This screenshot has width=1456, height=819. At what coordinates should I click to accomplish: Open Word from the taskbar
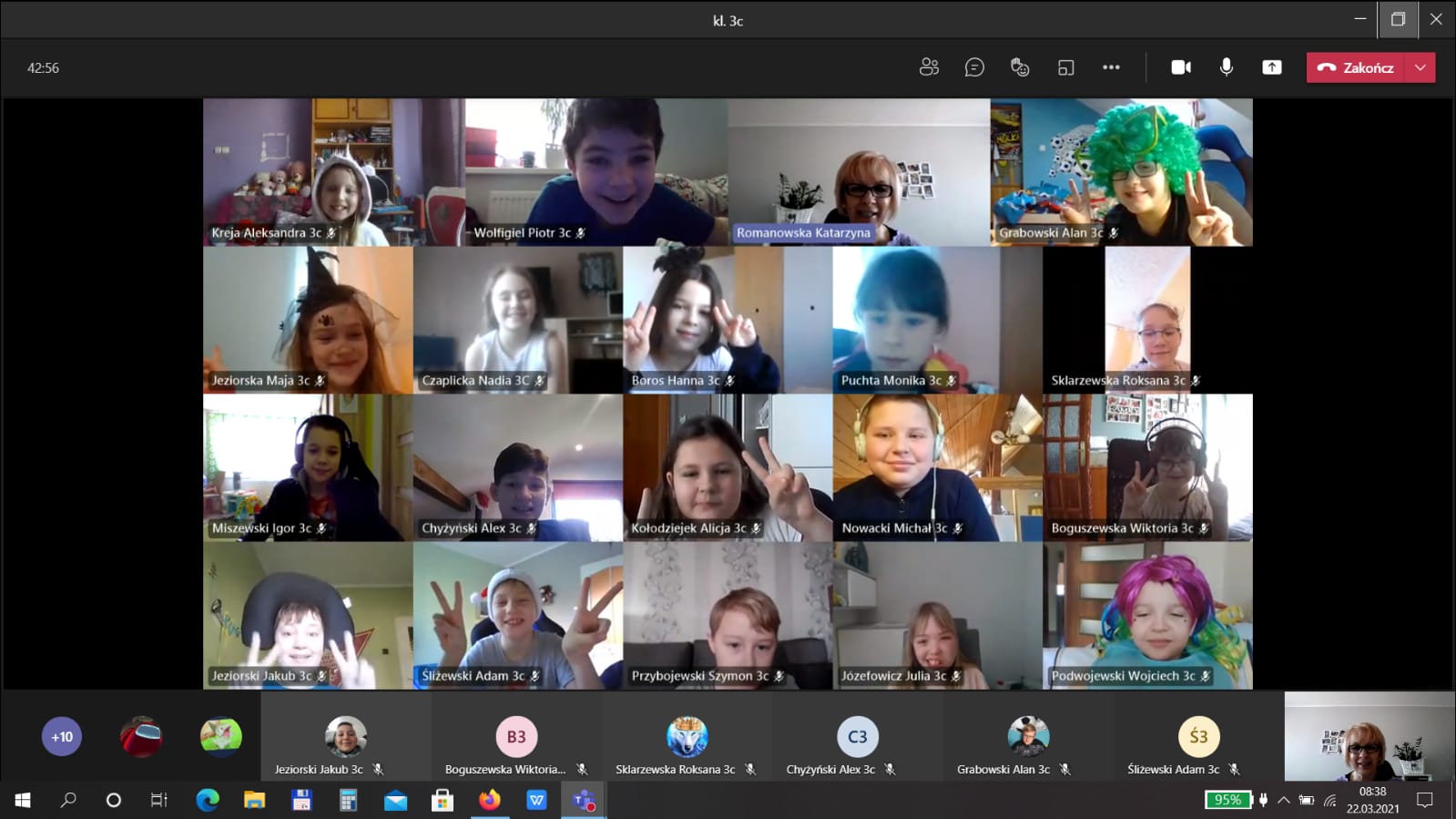[536, 800]
